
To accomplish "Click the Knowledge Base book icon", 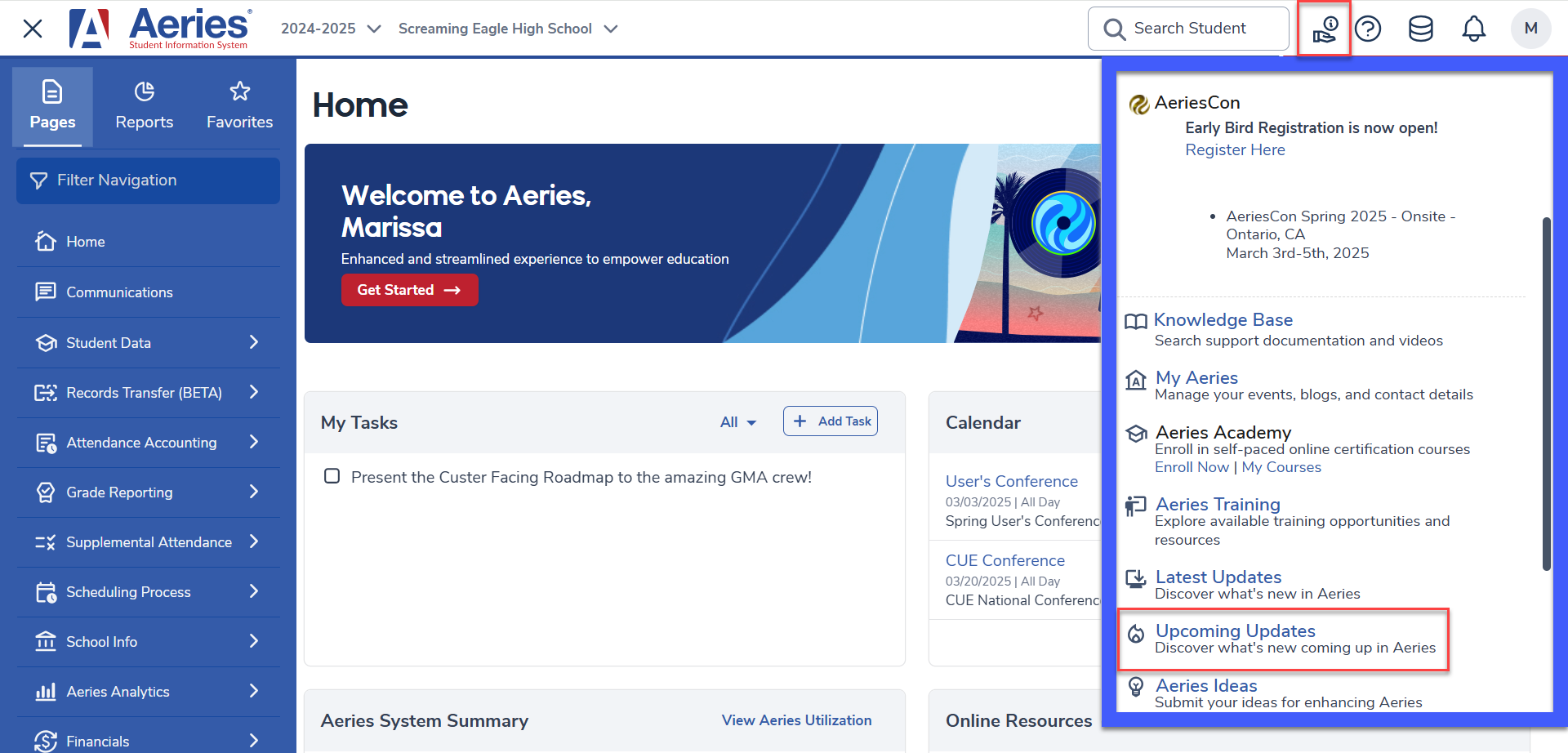I will pos(1136,321).
